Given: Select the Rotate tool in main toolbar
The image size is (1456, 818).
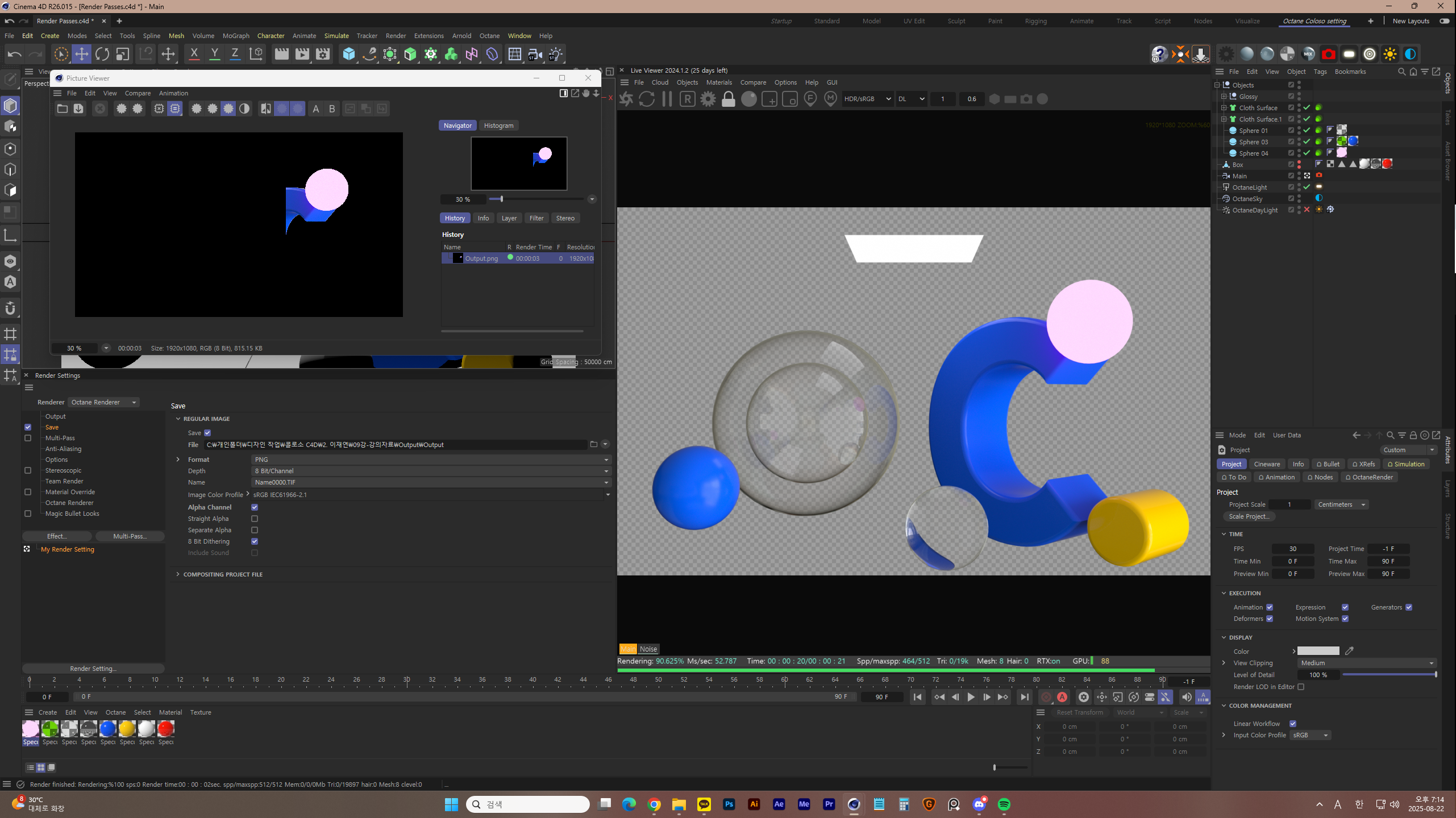Looking at the screenshot, I should 102,54.
